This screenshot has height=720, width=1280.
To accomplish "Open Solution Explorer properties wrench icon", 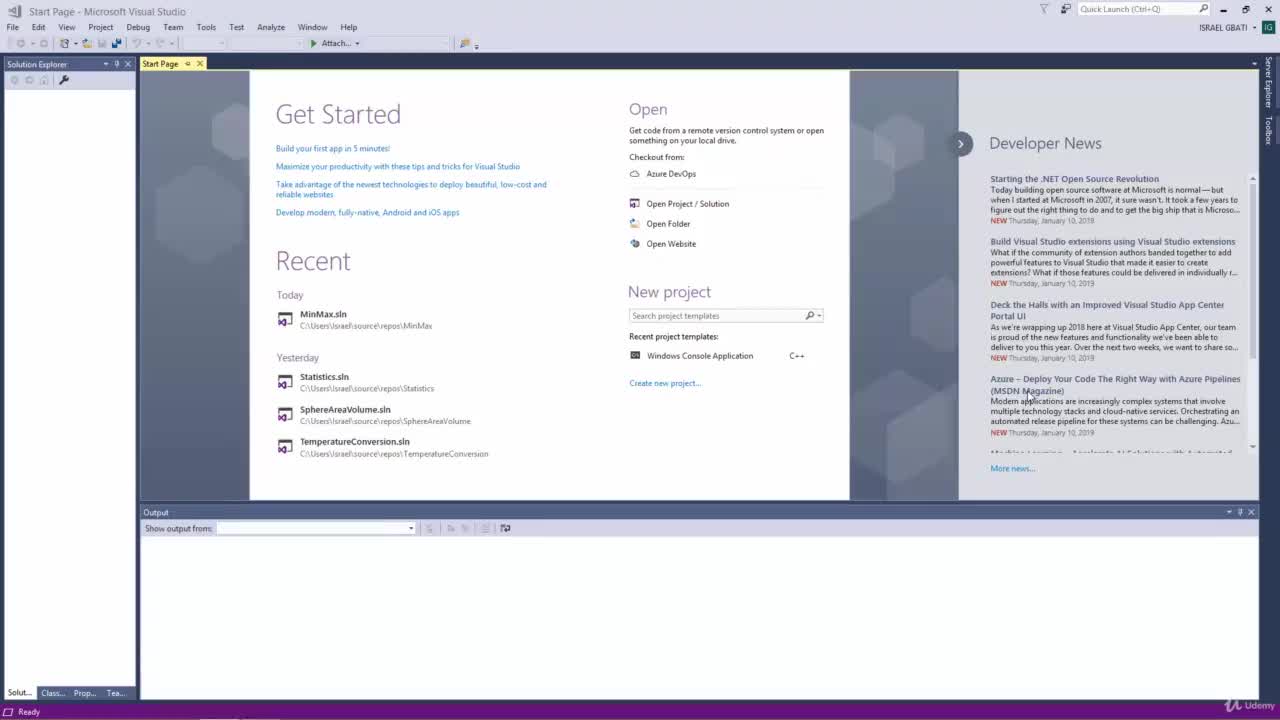I will click(64, 80).
